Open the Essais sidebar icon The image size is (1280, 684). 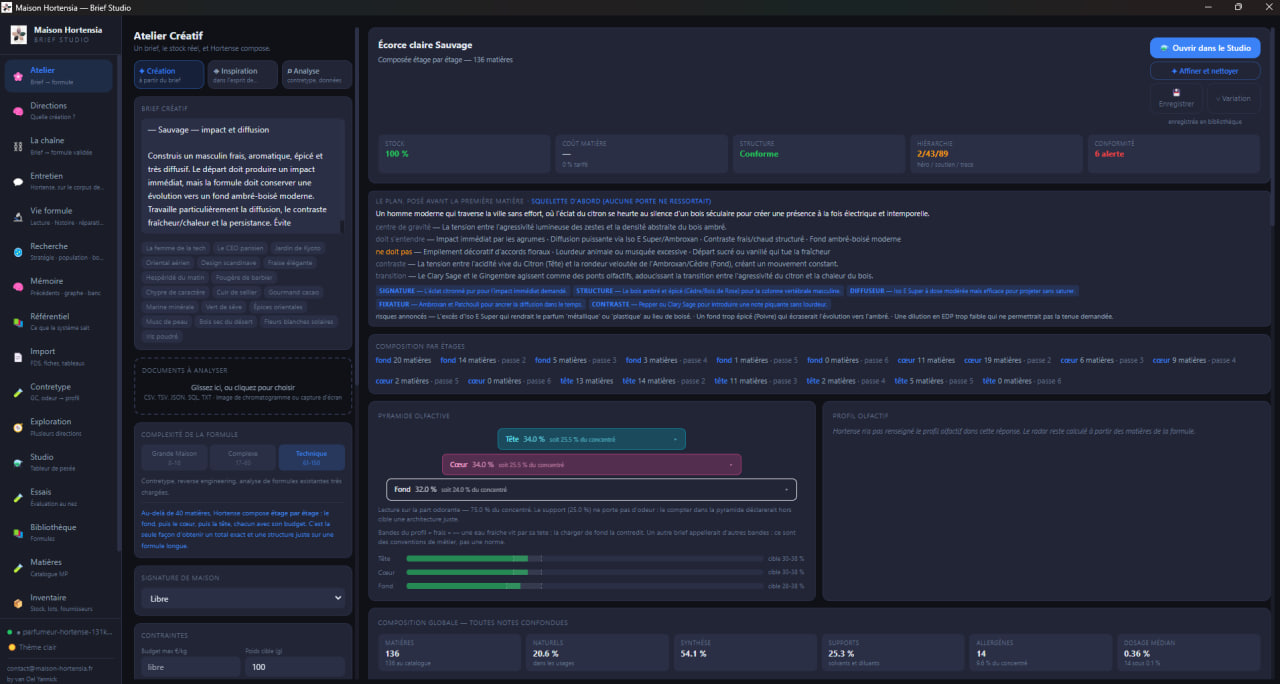pyautogui.click(x=18, y=497)
